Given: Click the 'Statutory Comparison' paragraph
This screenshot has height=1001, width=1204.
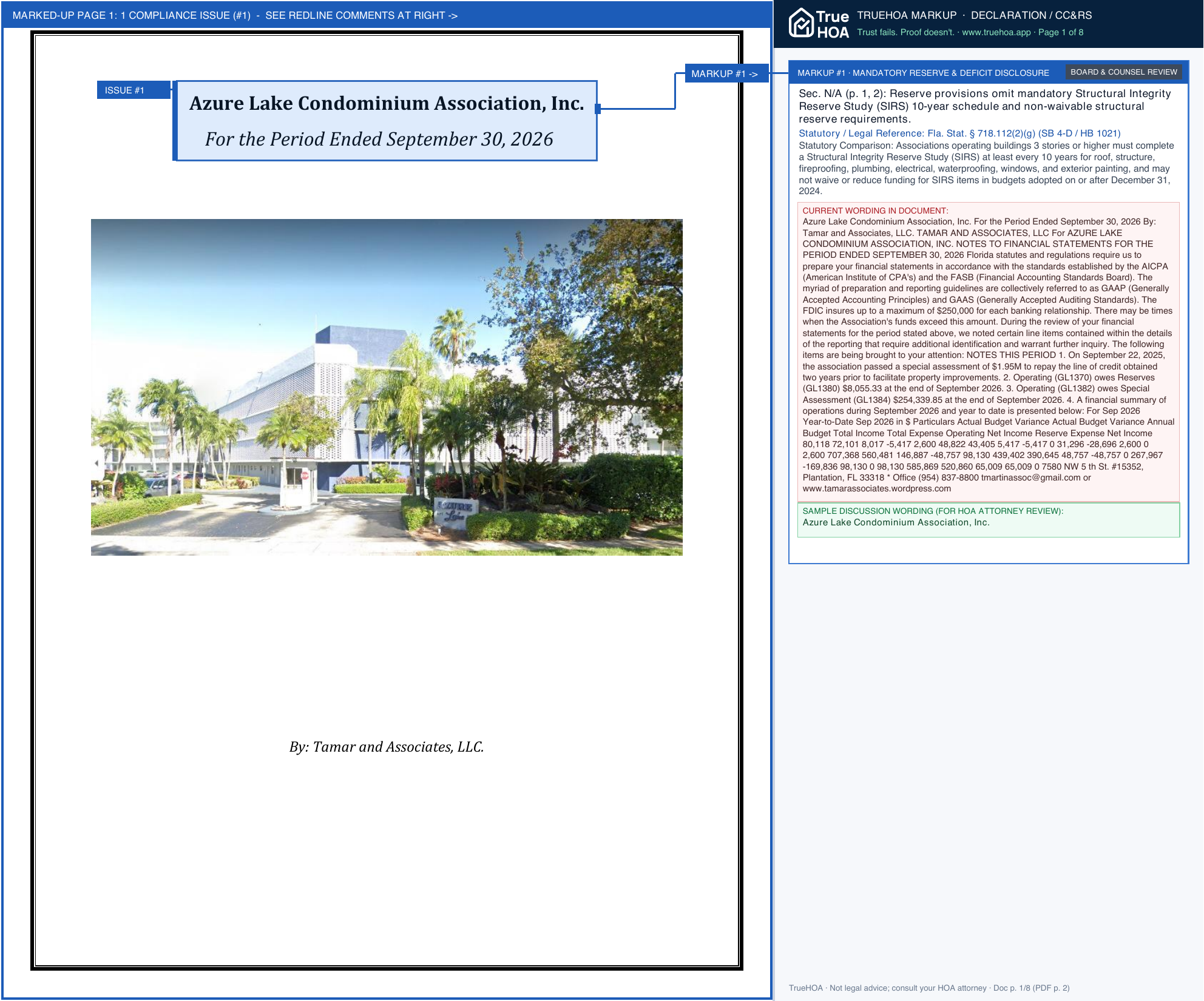Looking at the screenshot, I should coord(987,168).
